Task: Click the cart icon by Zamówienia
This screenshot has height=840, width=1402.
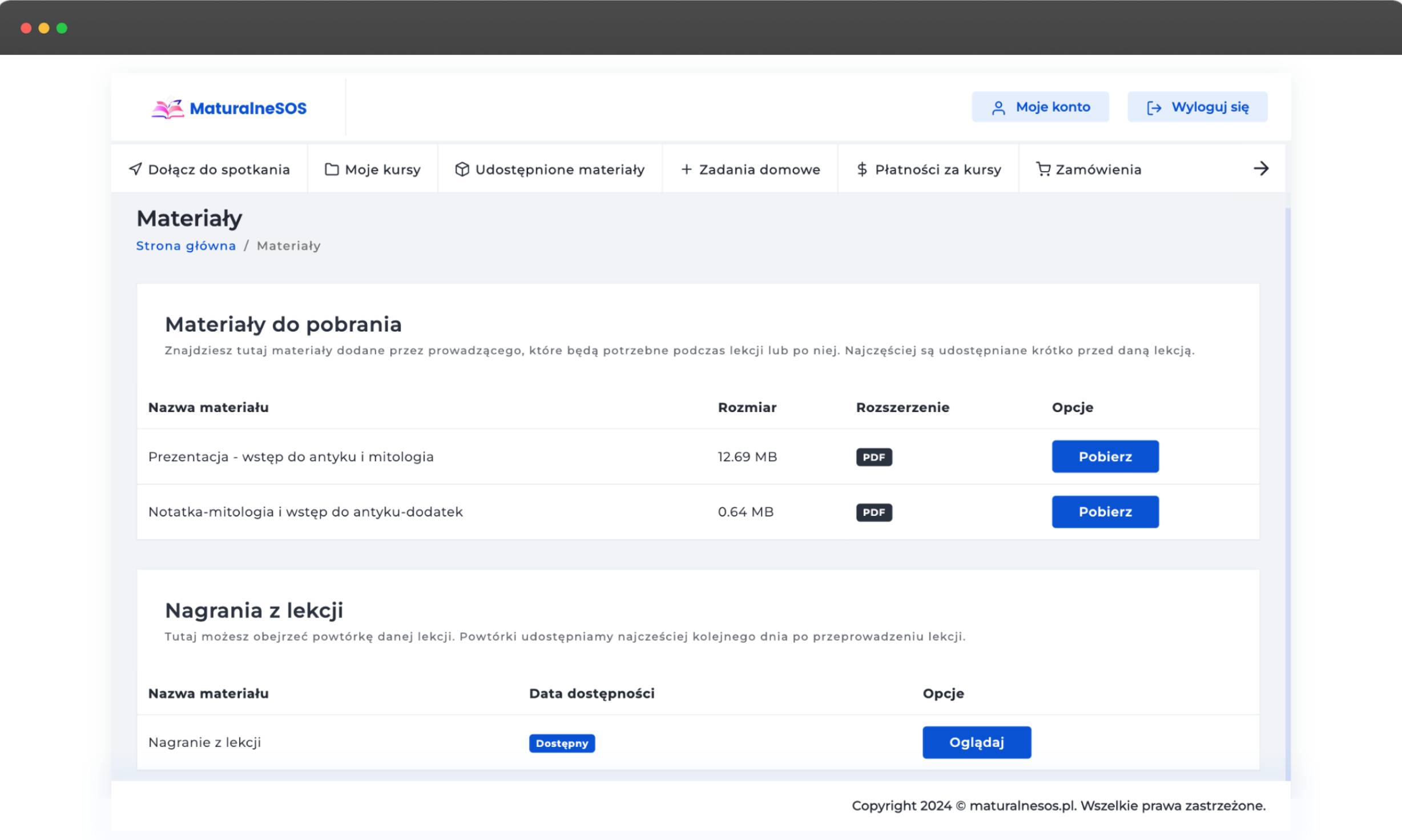Action: point(1043,169)
